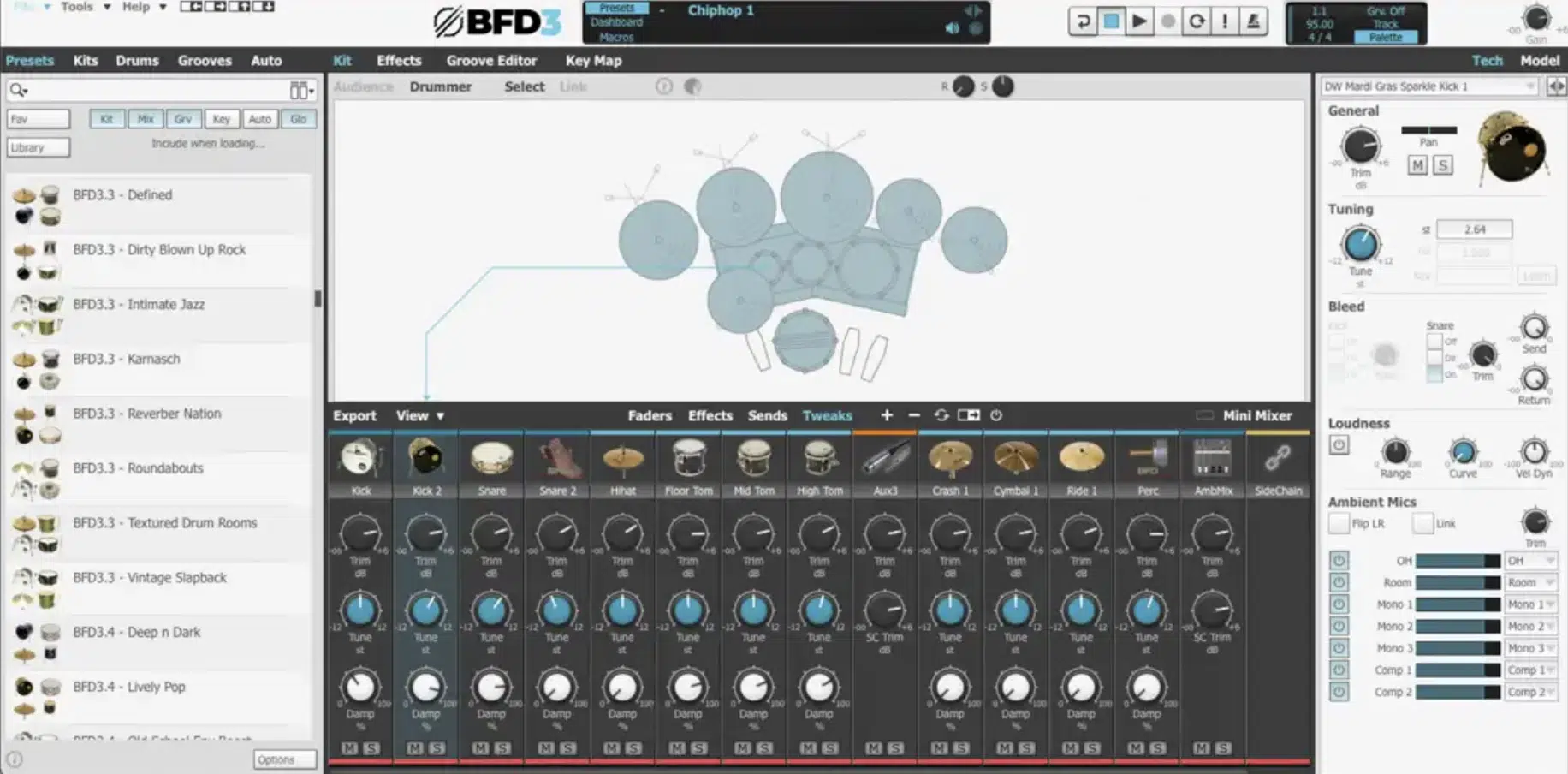The width and height of the screenshot is (1568, 774).
Task: Open the Help menu dropdown
Action: pos(144,7)
